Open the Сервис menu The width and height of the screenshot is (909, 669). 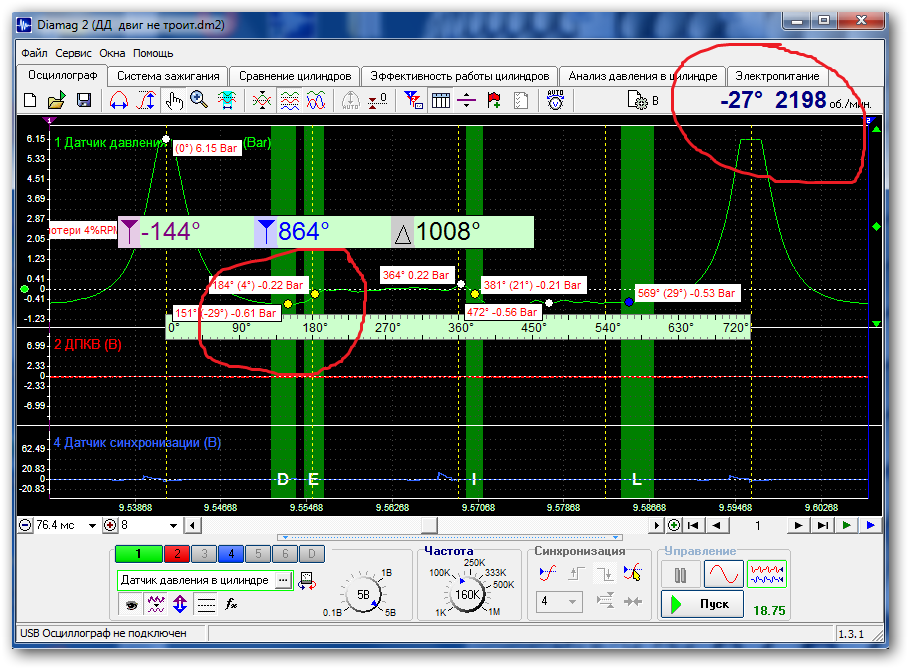point(74,53)
